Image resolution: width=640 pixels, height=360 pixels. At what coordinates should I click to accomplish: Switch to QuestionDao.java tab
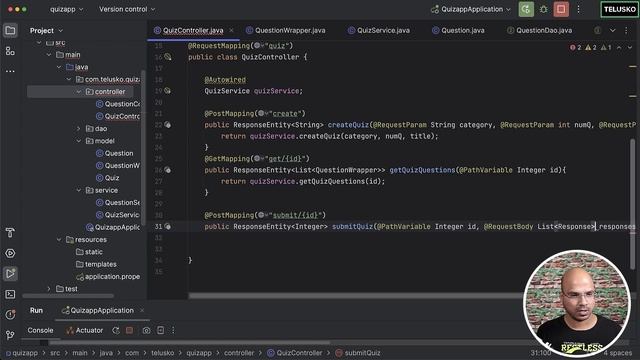[540, 31]
